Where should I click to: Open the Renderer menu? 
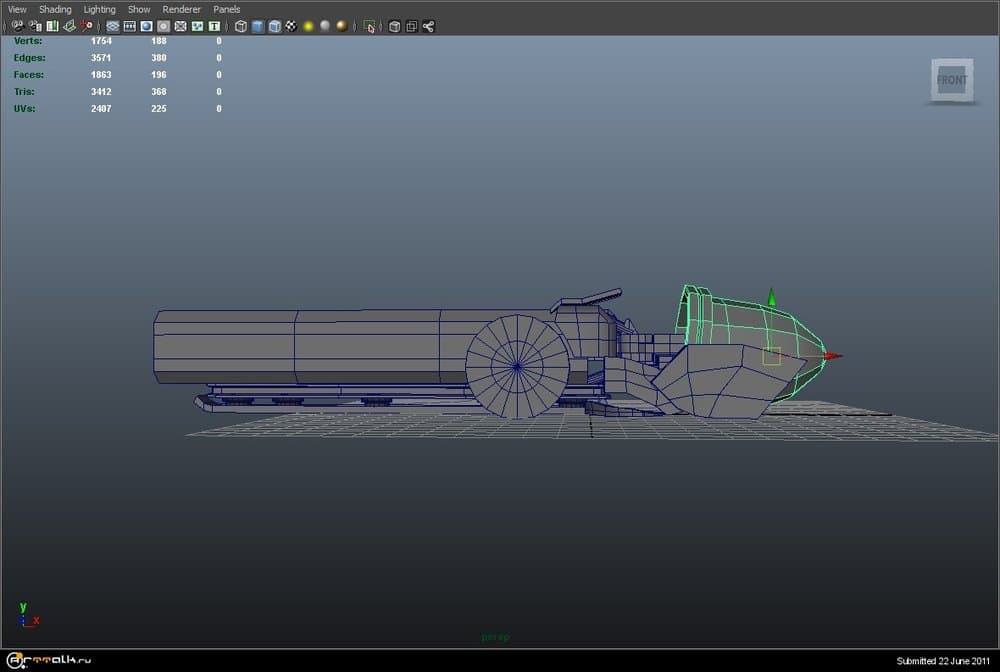(181, 9)
